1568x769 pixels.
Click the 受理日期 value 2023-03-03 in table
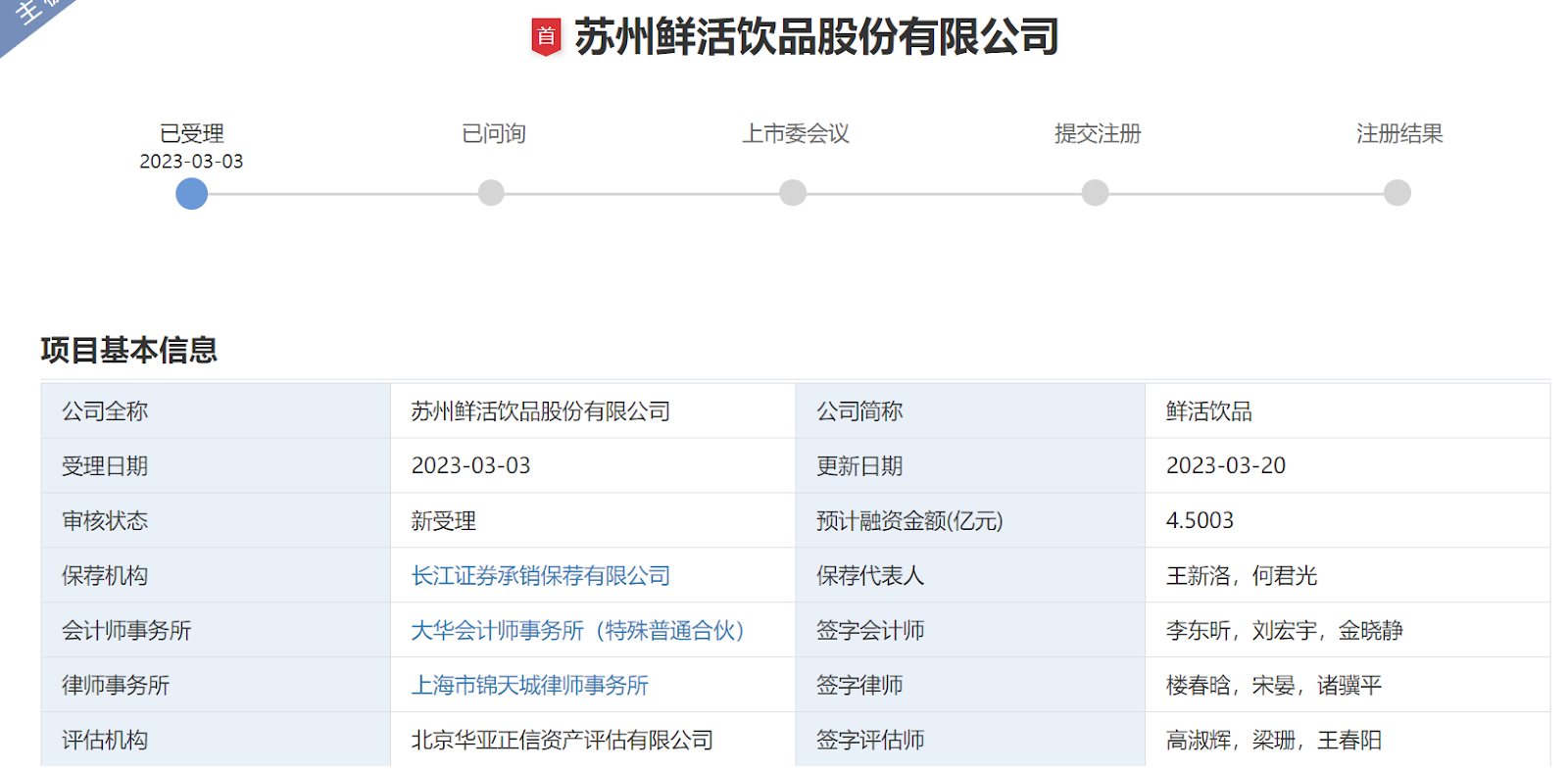point(470,466)
